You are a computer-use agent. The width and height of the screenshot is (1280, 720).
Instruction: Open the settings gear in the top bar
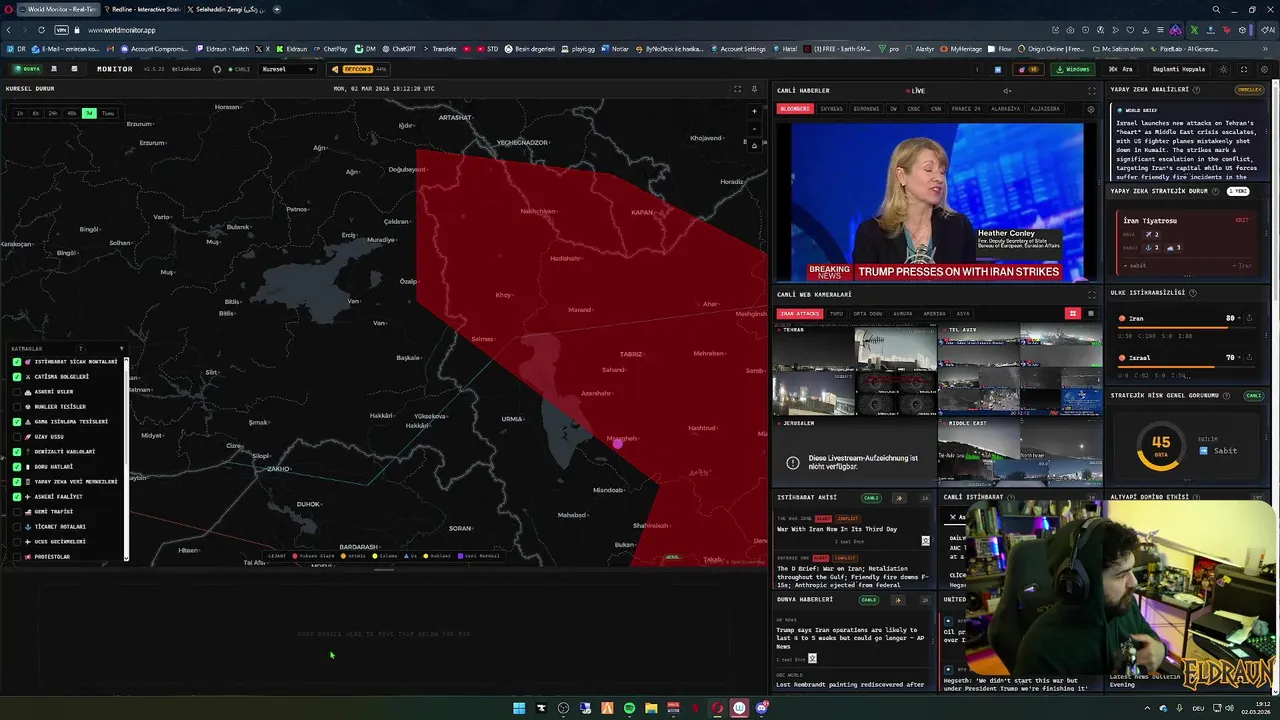coord(1264,69)
